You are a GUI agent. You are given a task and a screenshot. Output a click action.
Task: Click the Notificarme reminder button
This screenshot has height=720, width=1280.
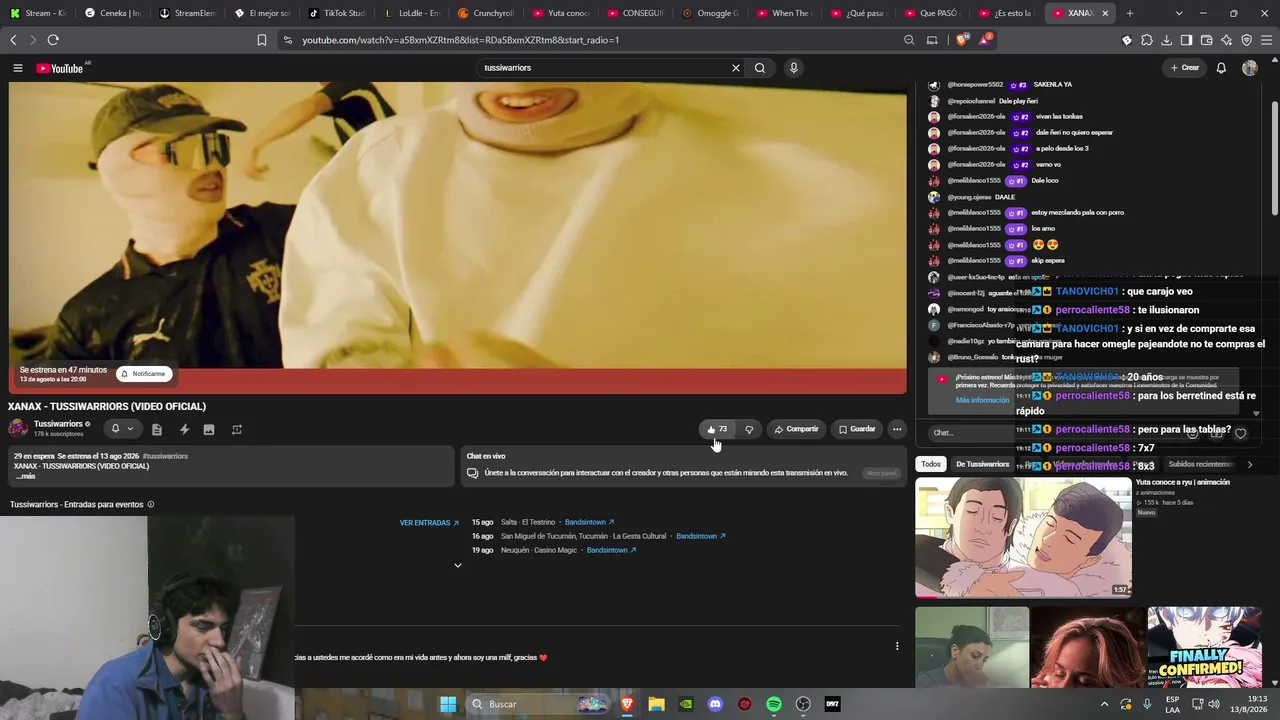coord(142,374)
